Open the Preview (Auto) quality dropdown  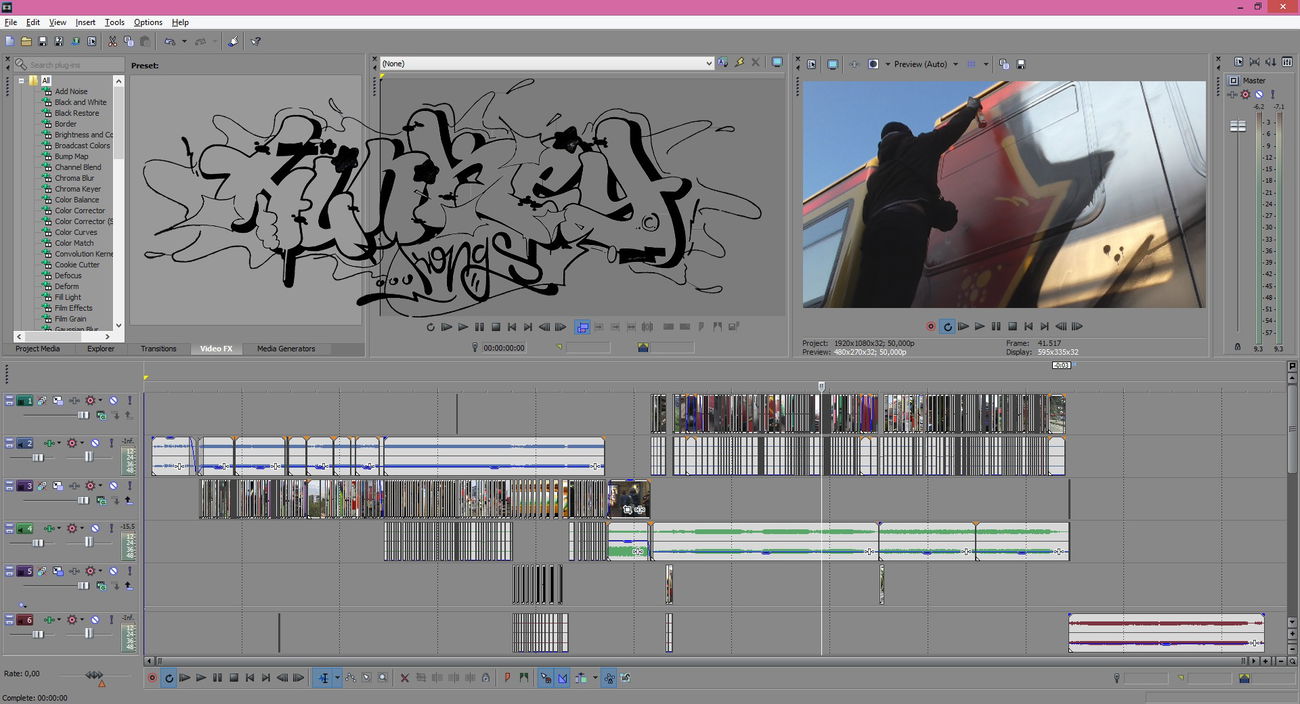point(955,64)
